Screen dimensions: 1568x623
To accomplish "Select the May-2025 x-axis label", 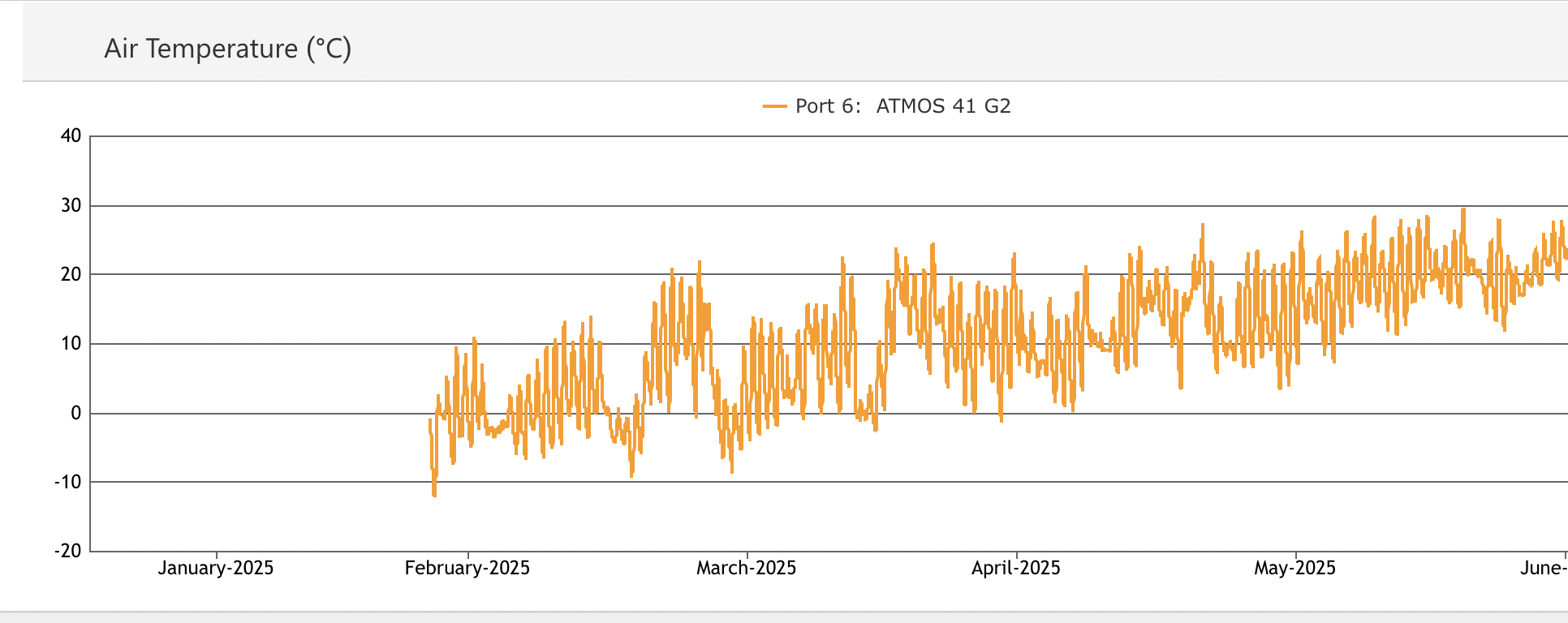I will pyautogui.click(x=1295, y=568).
